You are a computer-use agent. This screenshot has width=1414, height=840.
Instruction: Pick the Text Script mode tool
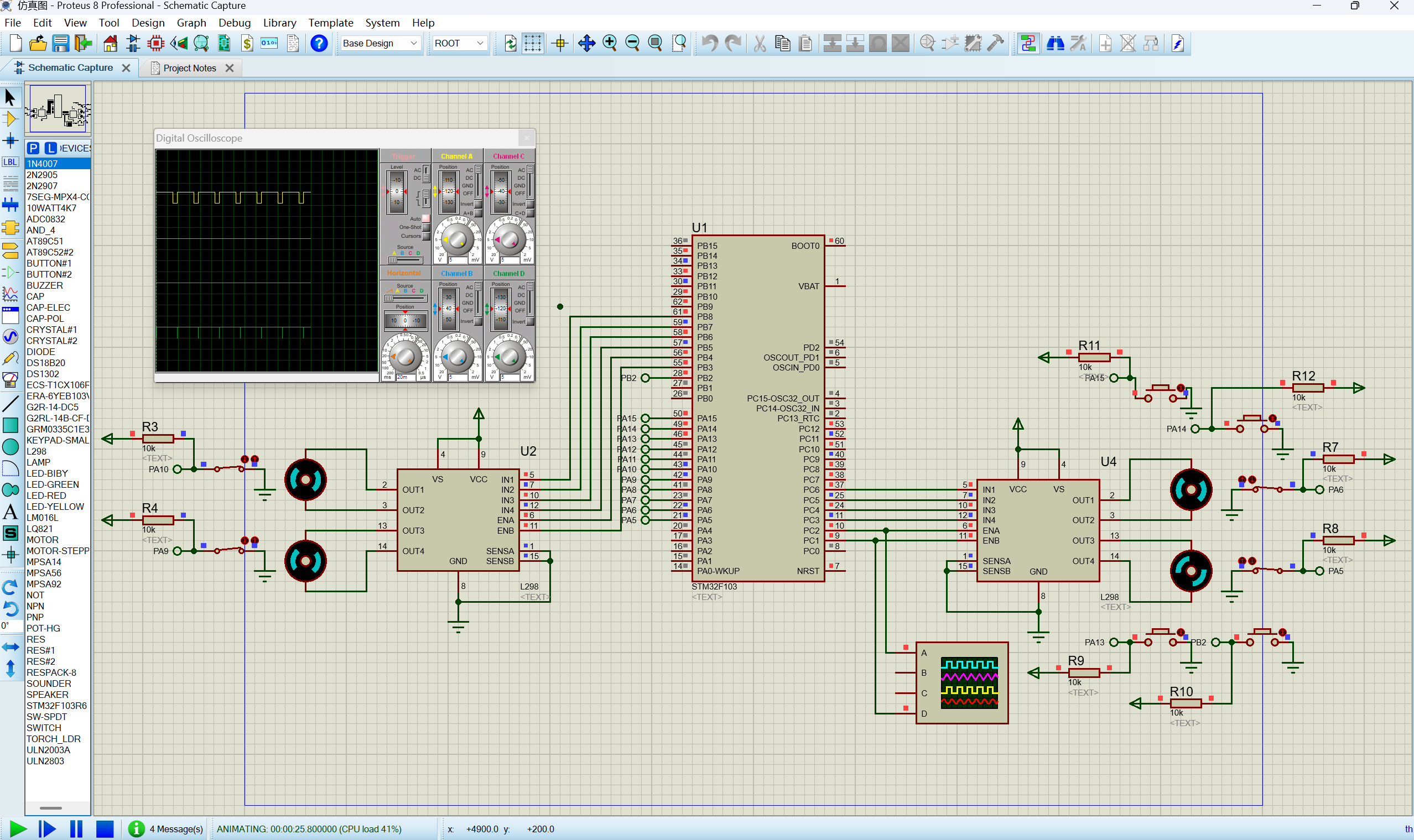(x=10, y=184)
